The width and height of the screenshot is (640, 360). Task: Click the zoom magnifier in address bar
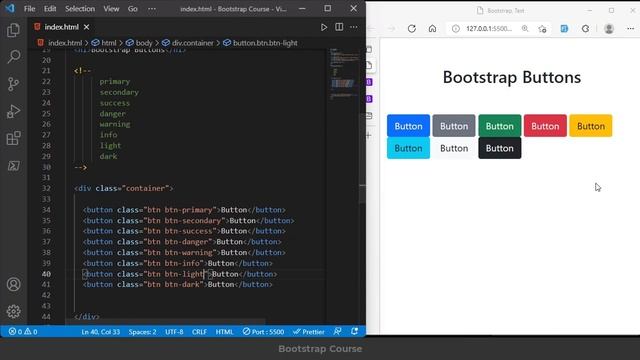pos(525,29)
